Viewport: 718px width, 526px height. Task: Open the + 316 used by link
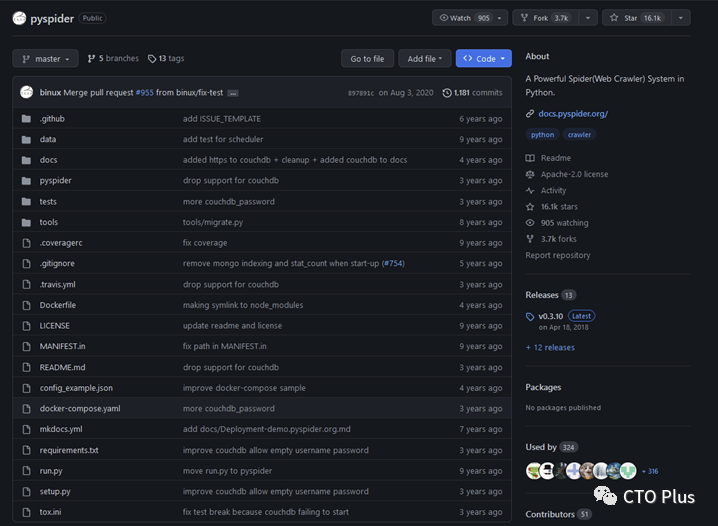[650, 471]
